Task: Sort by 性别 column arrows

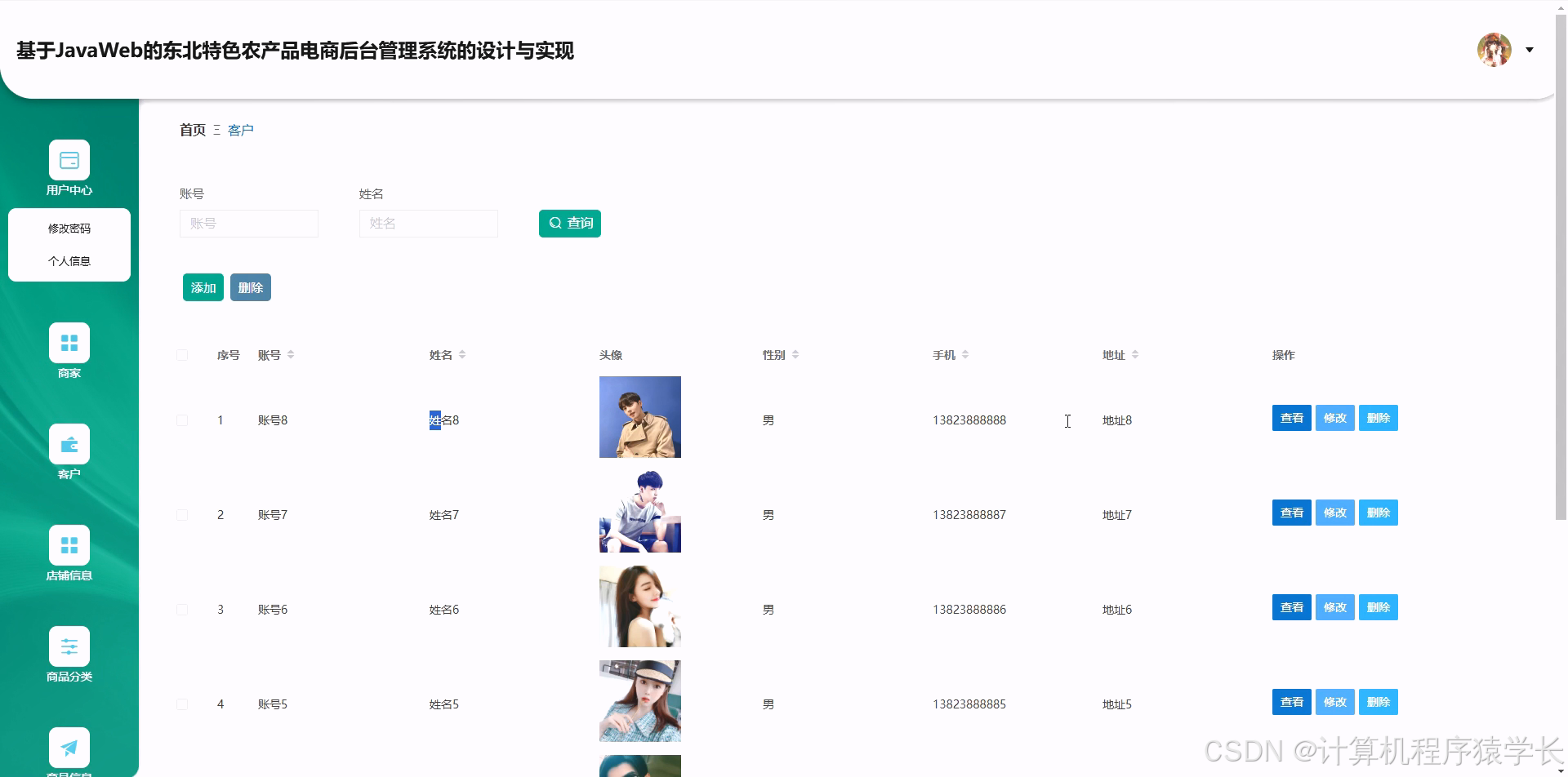Action: [x=795, y=355]
